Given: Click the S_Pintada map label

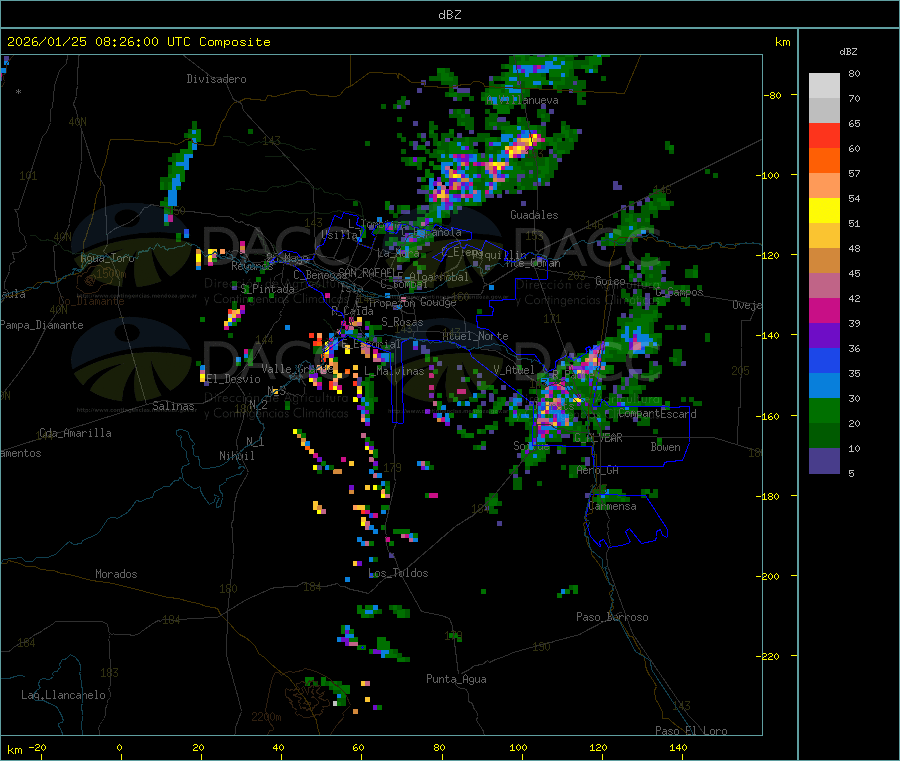Looking at the screenshot, I should click(x=267, y=289).
